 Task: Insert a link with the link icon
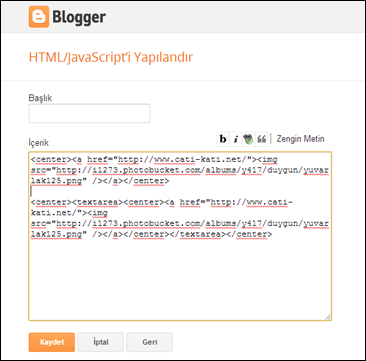click(x=248, y=139)
